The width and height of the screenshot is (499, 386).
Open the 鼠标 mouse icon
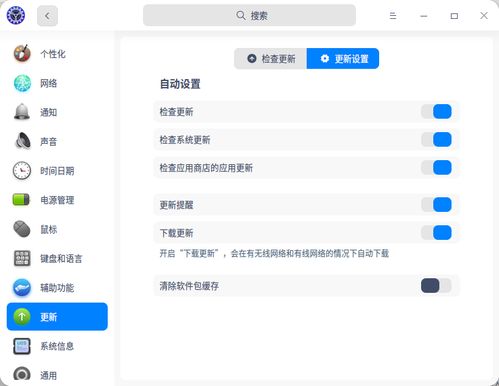click(22, 229)
